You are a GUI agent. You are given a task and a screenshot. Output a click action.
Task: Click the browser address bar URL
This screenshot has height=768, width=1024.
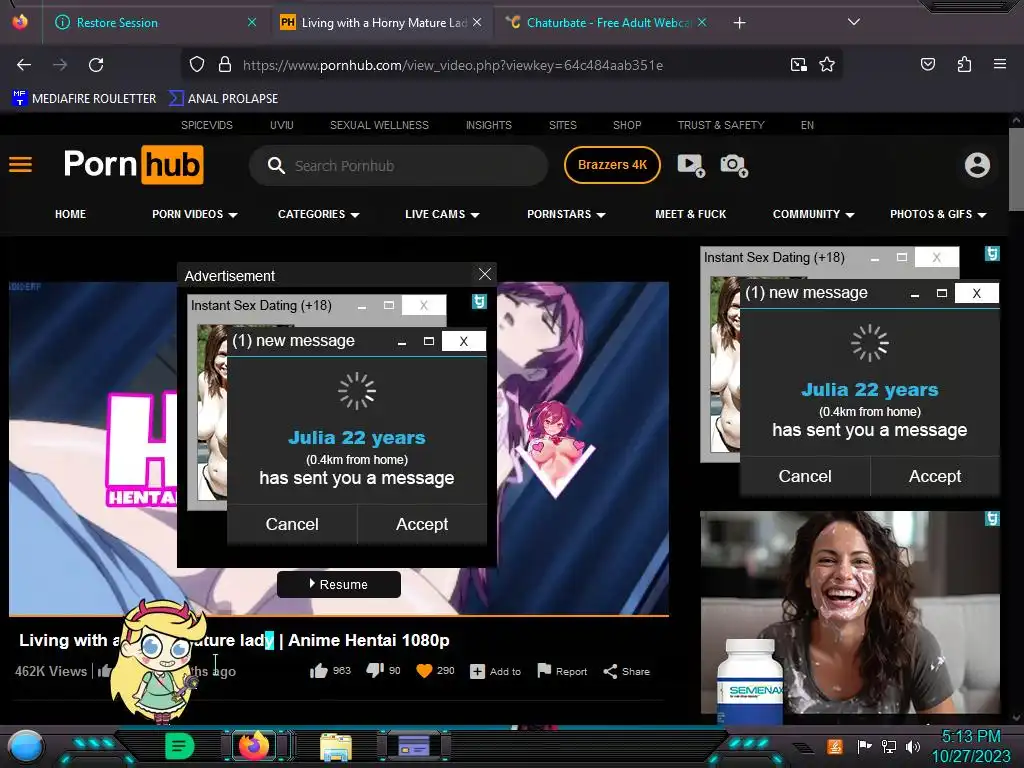click(x=453, y=65)
